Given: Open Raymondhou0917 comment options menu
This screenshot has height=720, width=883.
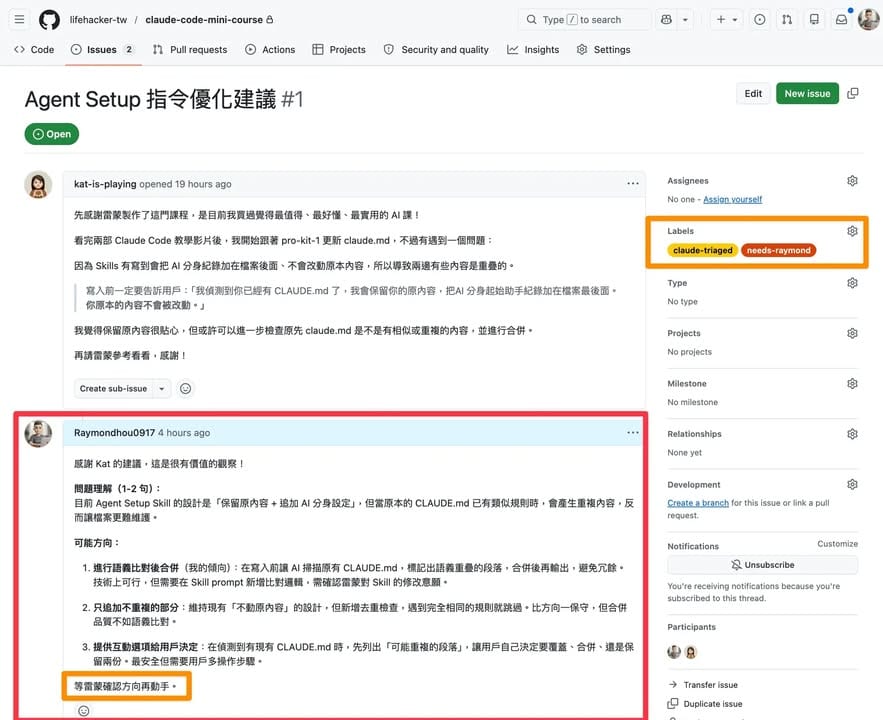Looking at the screenshot, I should coord(632,432).
